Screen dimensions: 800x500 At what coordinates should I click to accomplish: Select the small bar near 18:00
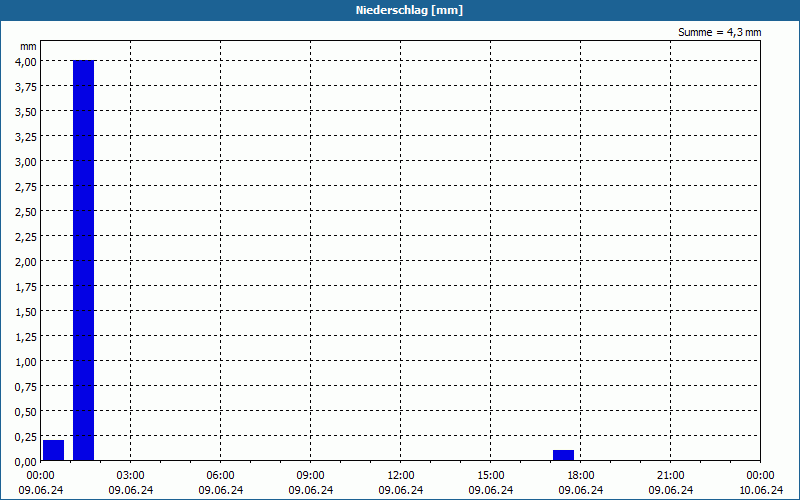click(x=563, y=455)
